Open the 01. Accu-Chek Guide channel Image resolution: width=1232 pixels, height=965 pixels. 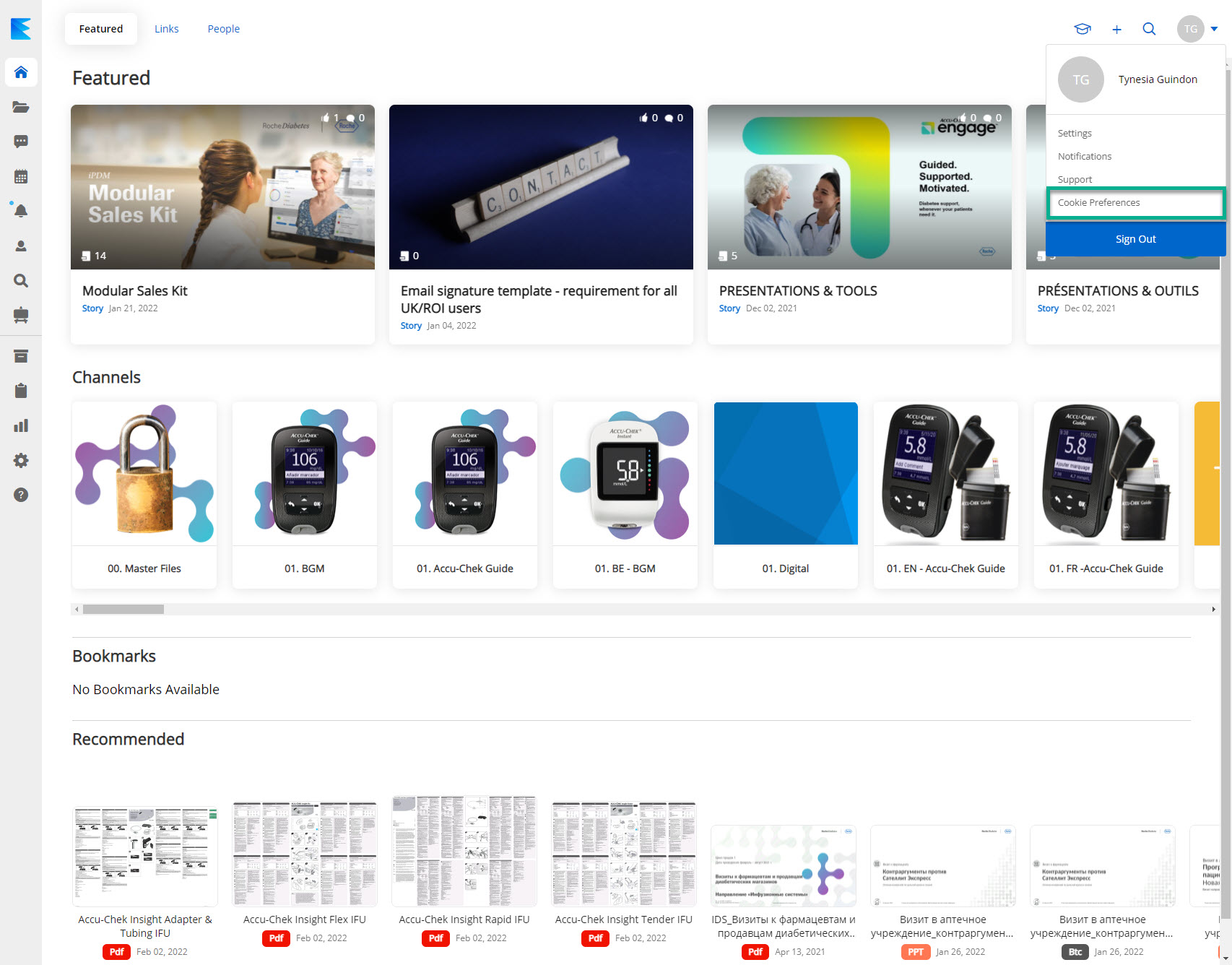(465, 496)
